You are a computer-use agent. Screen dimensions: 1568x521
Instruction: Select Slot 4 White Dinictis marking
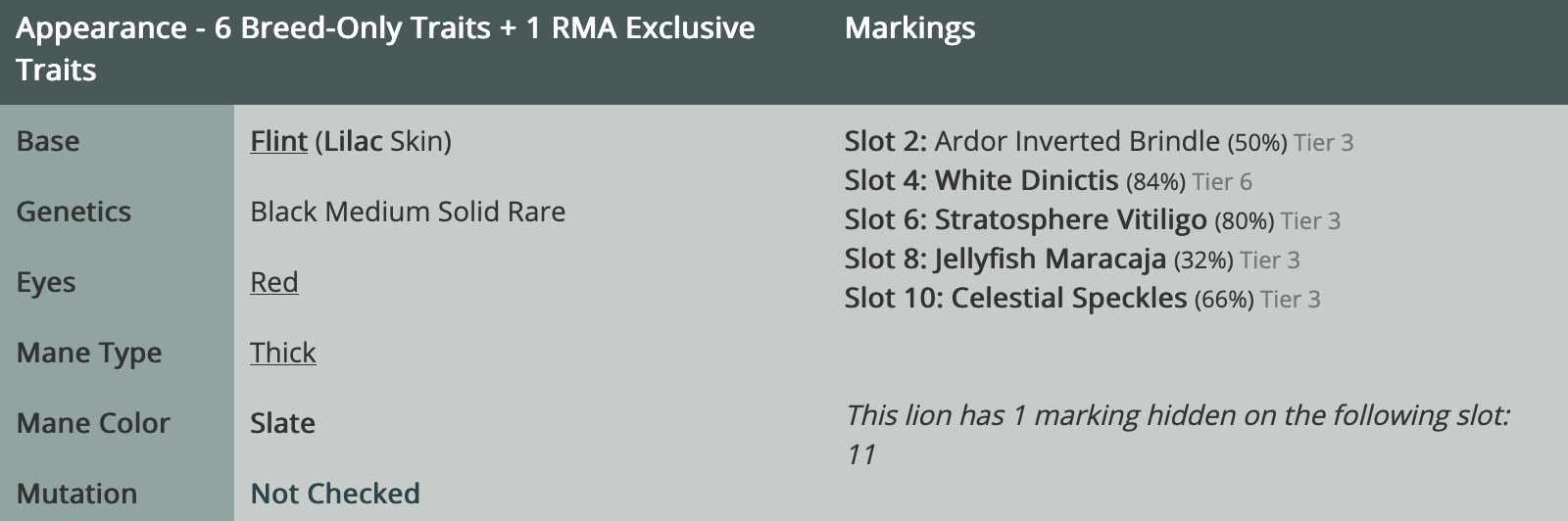pos(1026,180)
